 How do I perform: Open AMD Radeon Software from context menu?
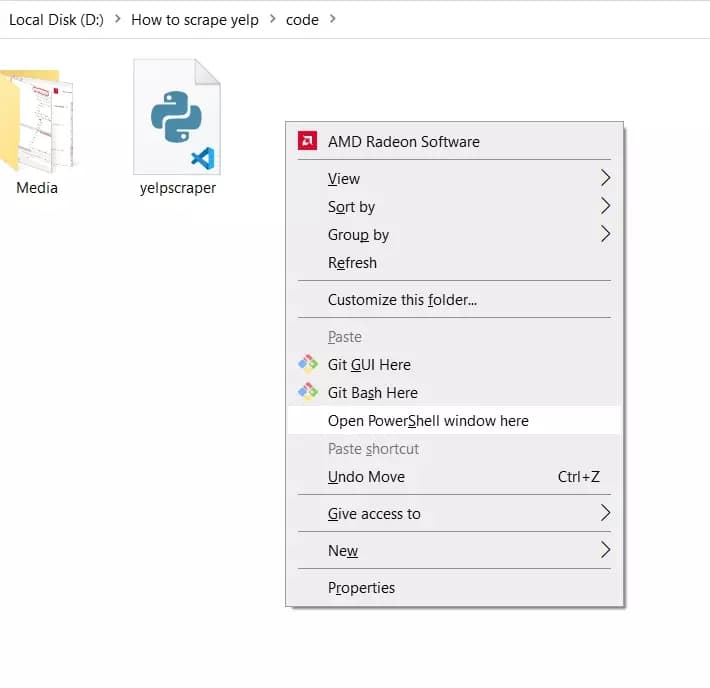tap(454, 141)
